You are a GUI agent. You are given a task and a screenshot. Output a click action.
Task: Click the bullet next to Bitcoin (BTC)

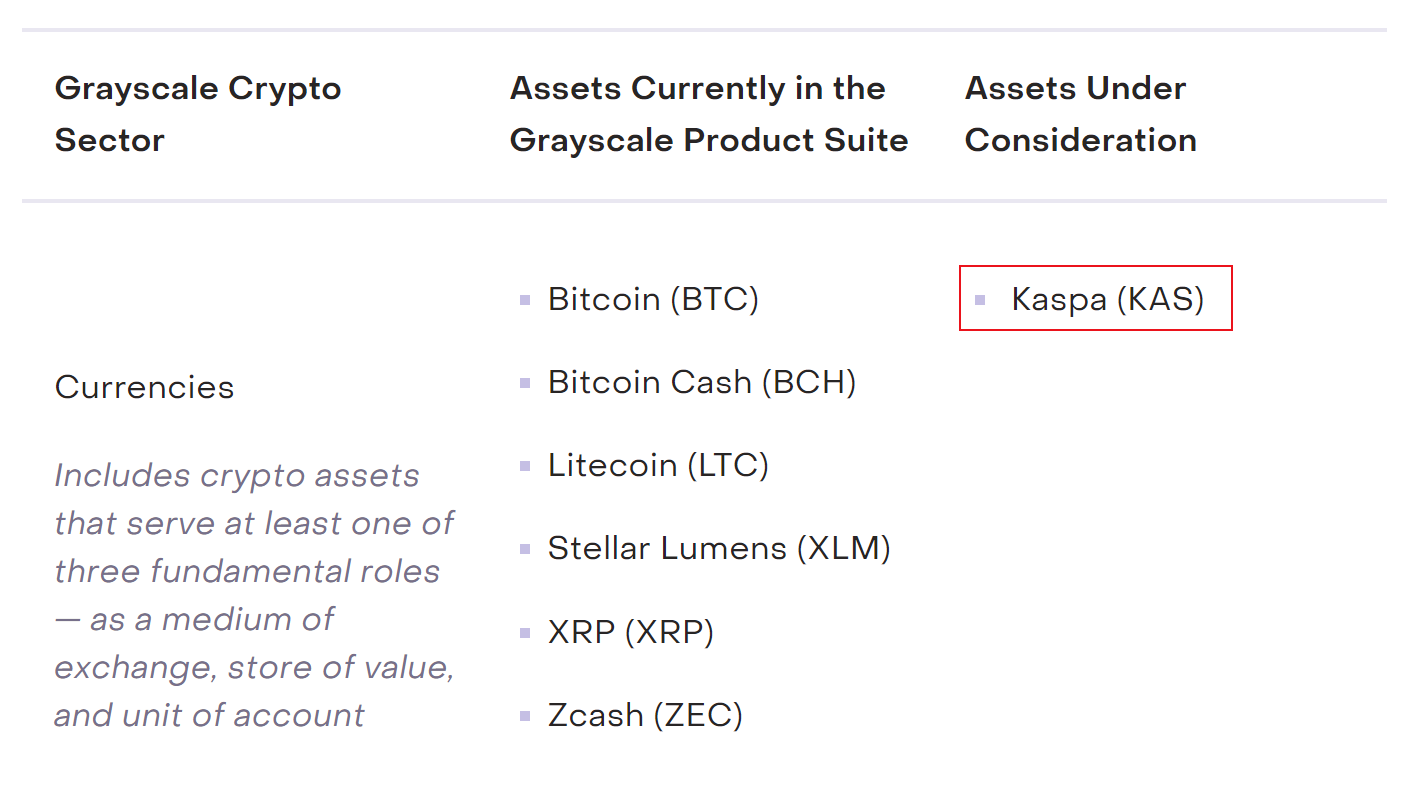coord(525,299)
